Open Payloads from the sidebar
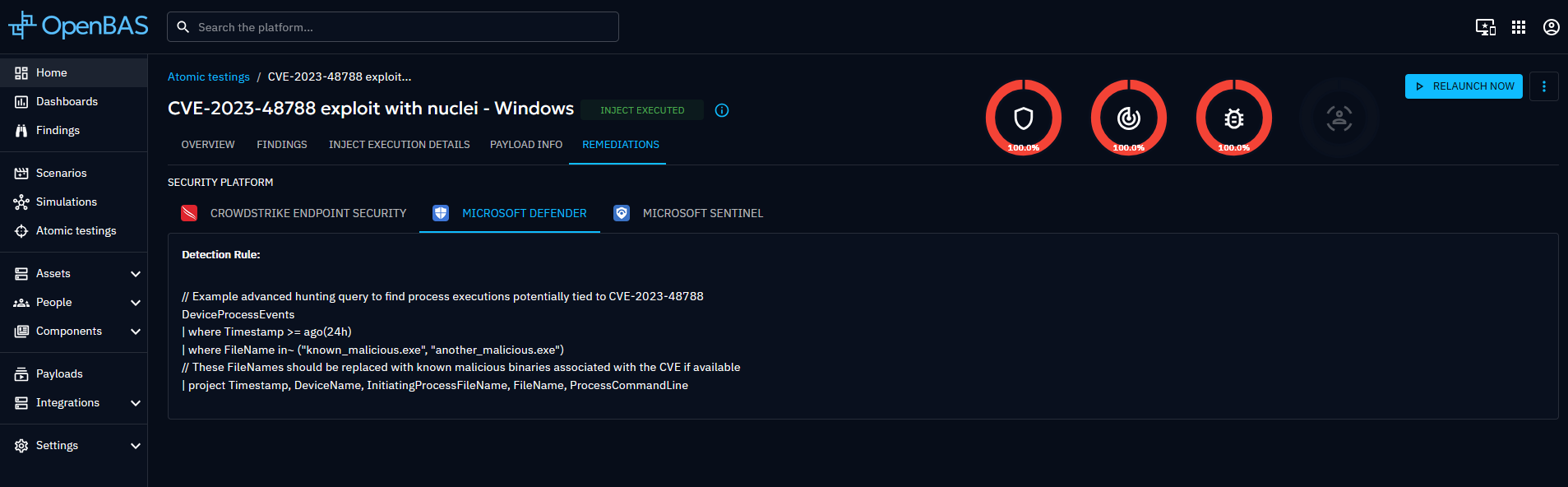The height and width of the screenshot is (487, 1568). [59, 373]
